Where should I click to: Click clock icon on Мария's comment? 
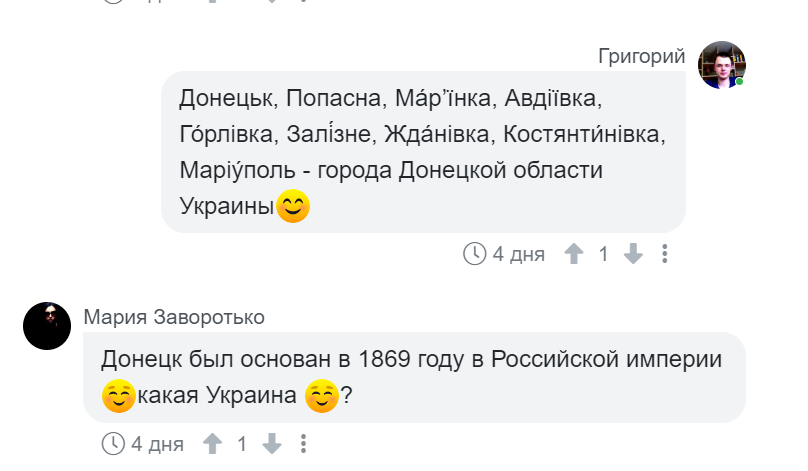[x=113, y=443]
